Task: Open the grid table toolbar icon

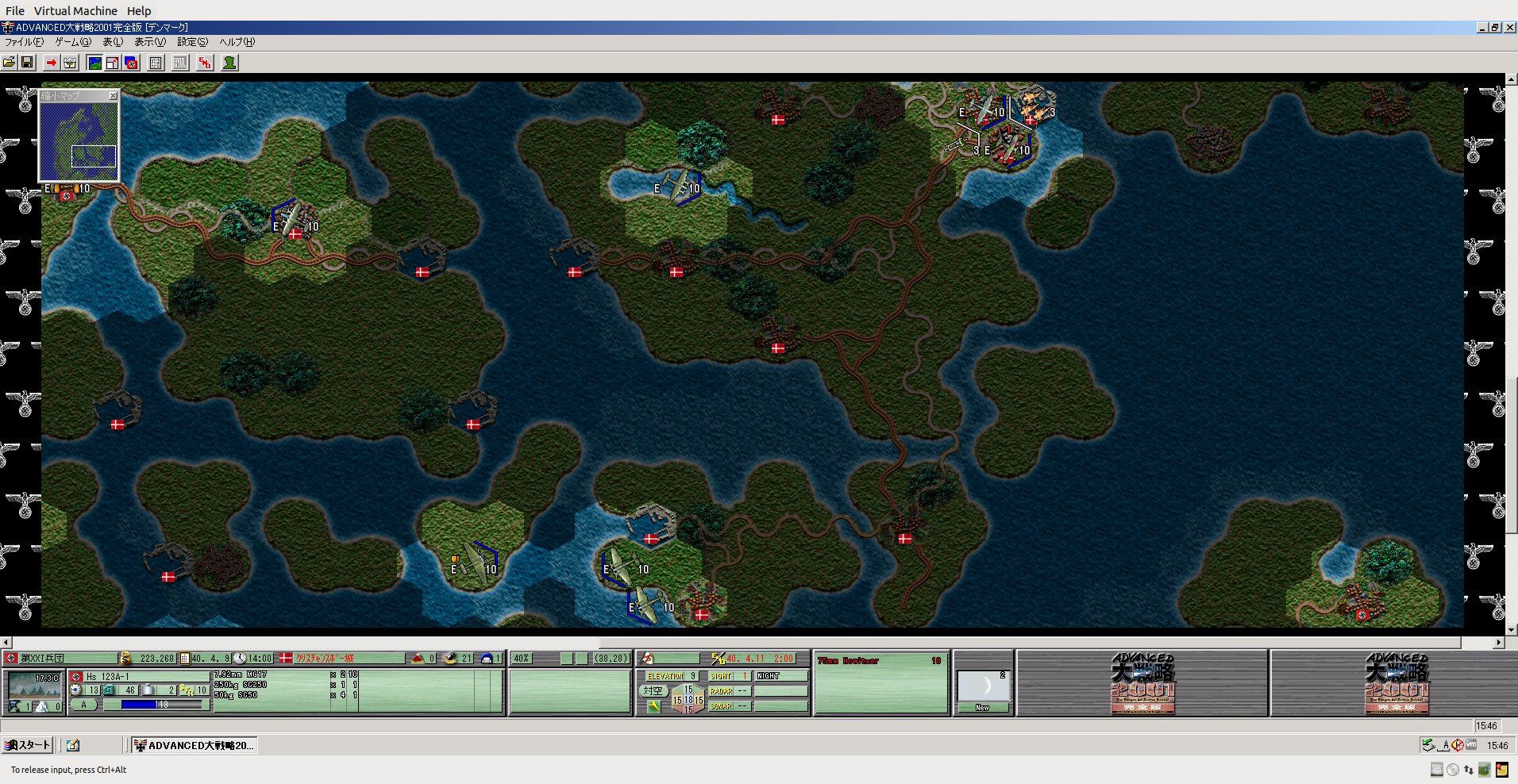Action: [x=156, y=63]
